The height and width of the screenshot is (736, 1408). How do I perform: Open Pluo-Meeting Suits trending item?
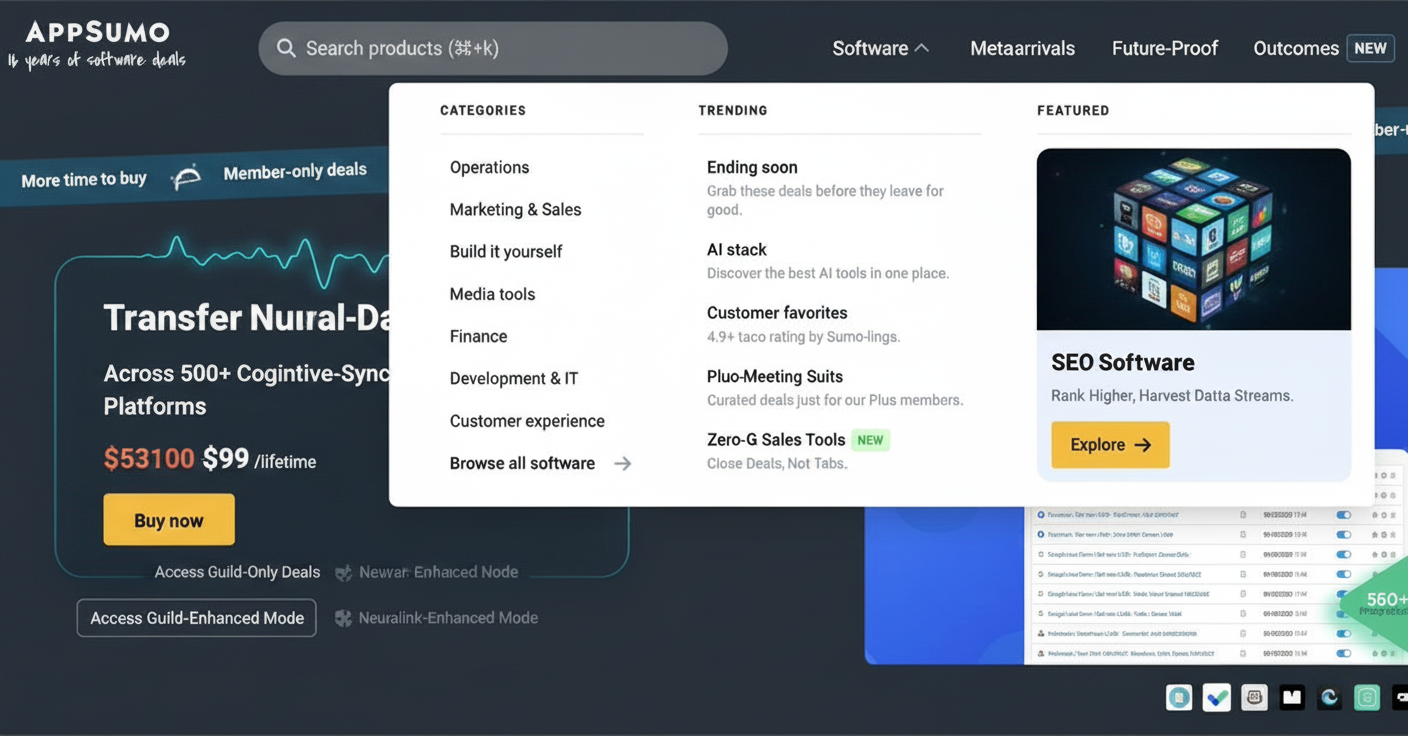[x=775, y=377]
